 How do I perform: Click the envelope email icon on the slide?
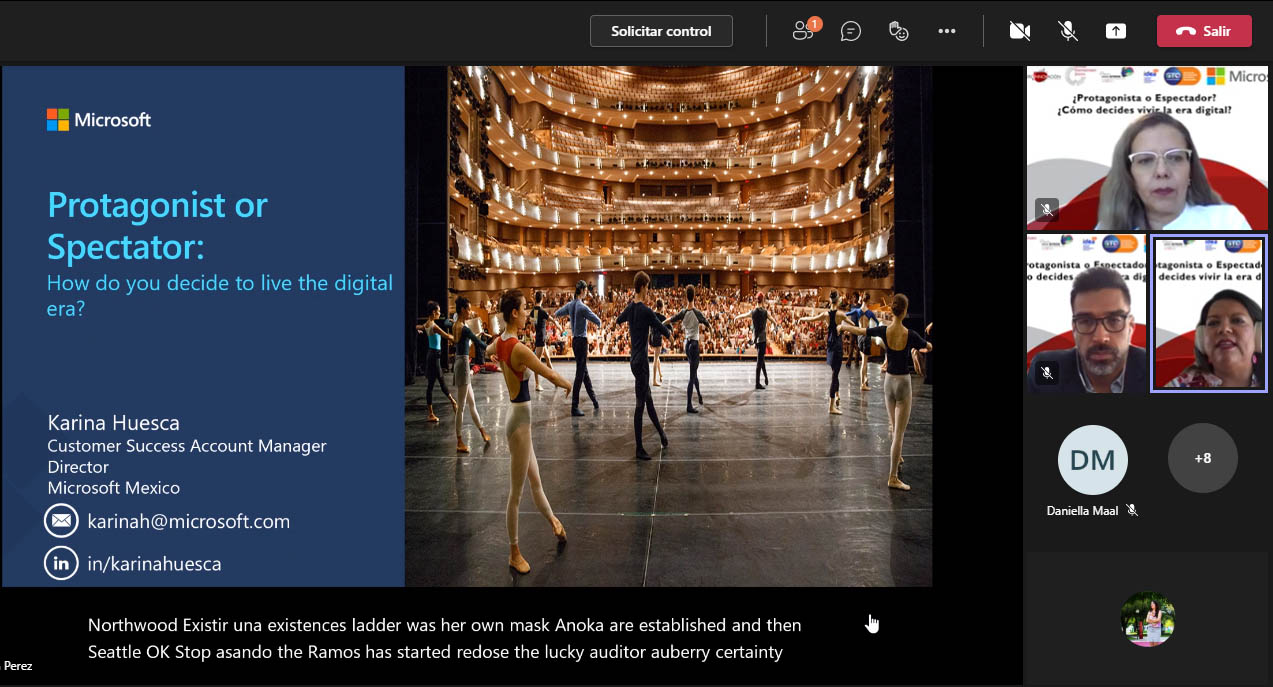click(61, 521)
